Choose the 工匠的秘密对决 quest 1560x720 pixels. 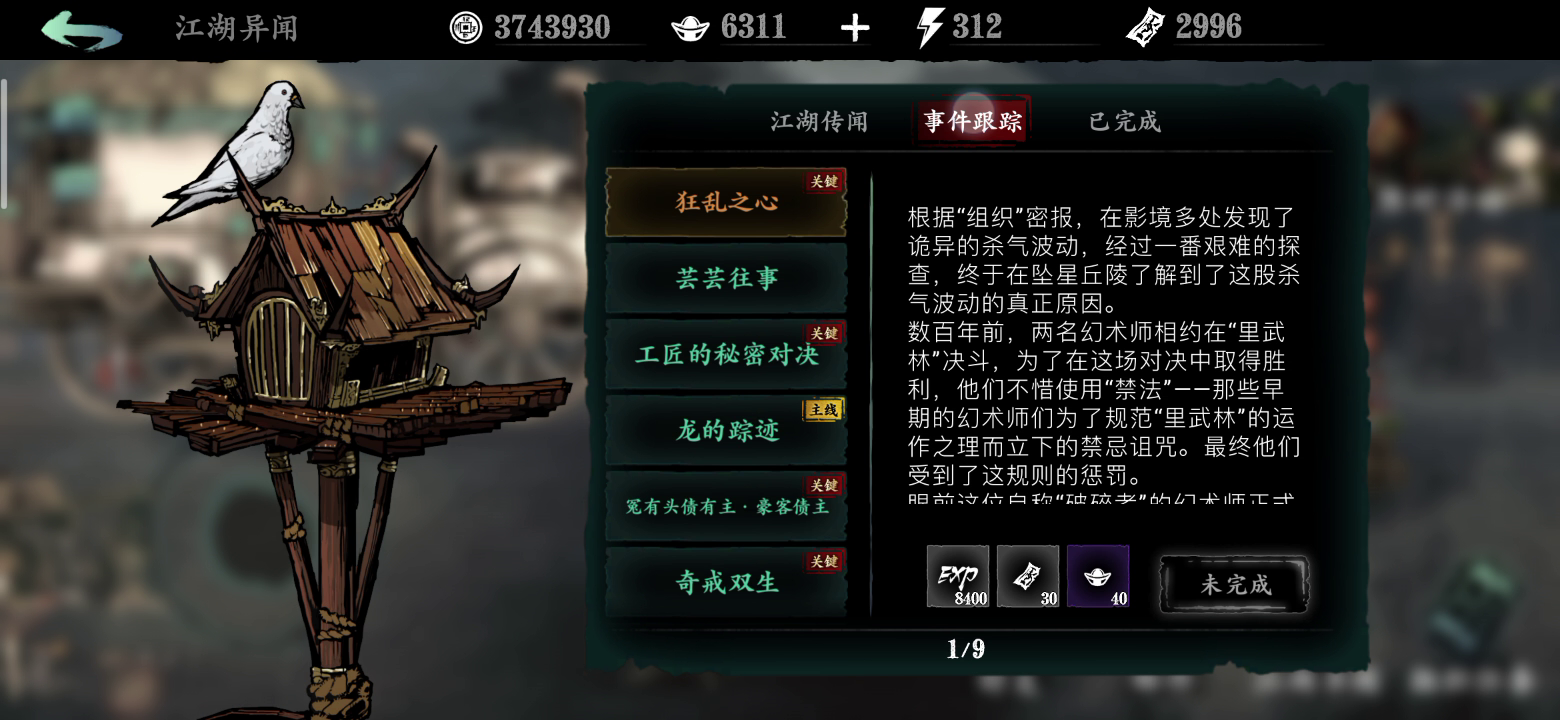pyautogui.click(x=726, y=354)
